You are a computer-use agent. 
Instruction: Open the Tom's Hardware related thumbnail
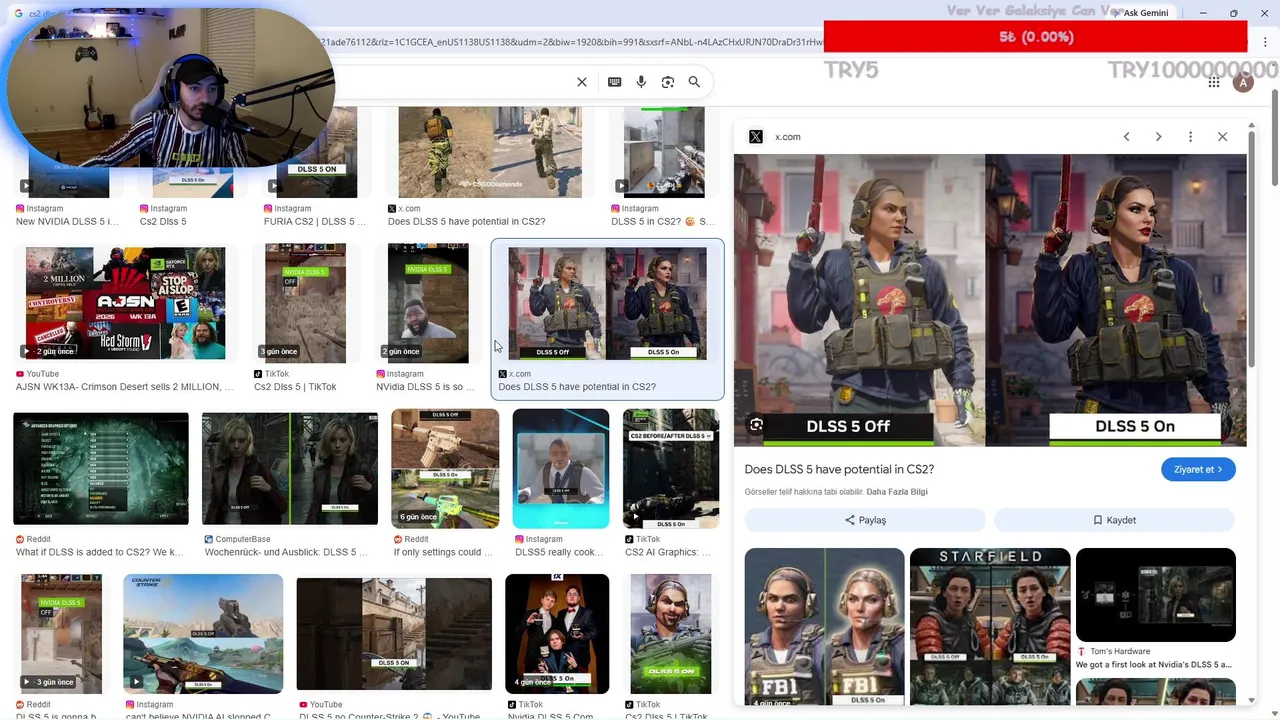click(x=1156, y=595)
